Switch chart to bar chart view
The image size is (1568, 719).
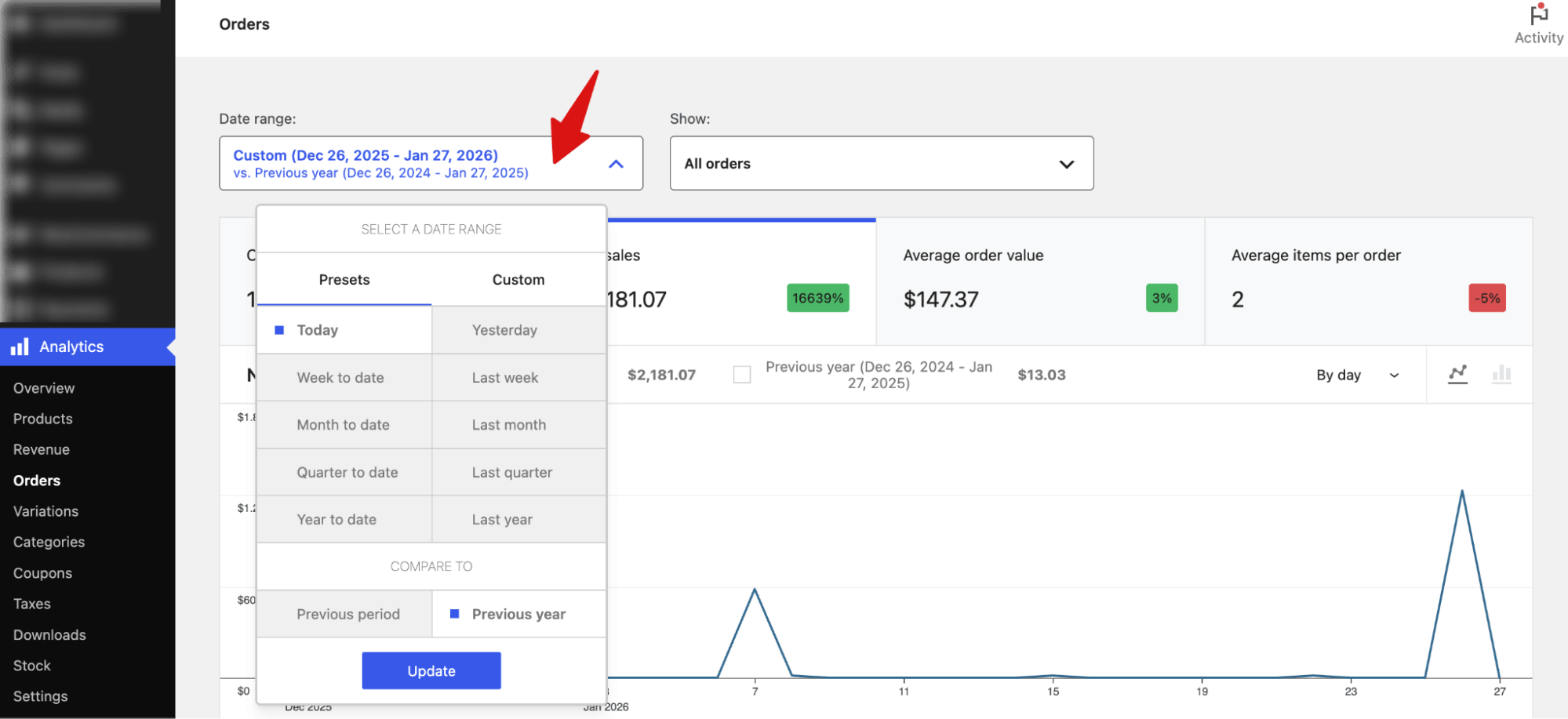point(1502,375)
